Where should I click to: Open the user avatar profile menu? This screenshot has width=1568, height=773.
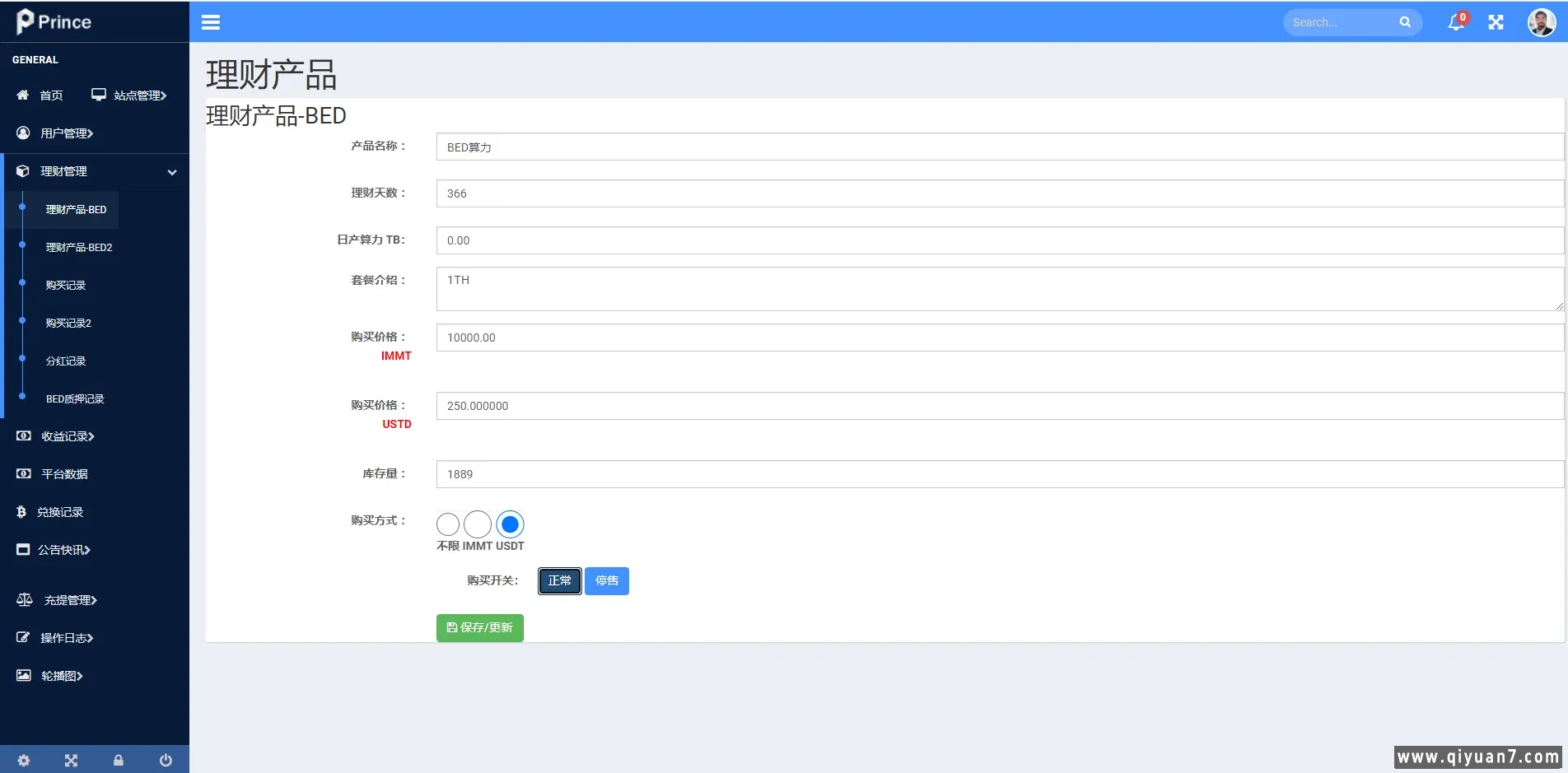pyautogui.click(x=1541, y=22)
